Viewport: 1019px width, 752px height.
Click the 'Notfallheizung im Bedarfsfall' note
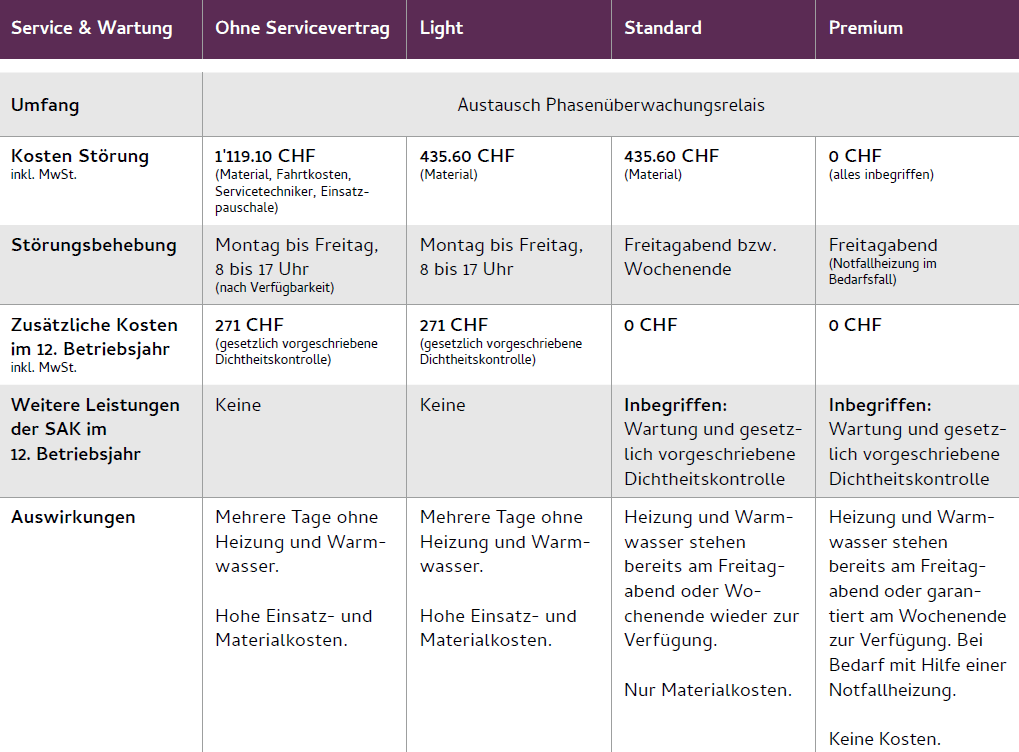click(x=882, y=272)
